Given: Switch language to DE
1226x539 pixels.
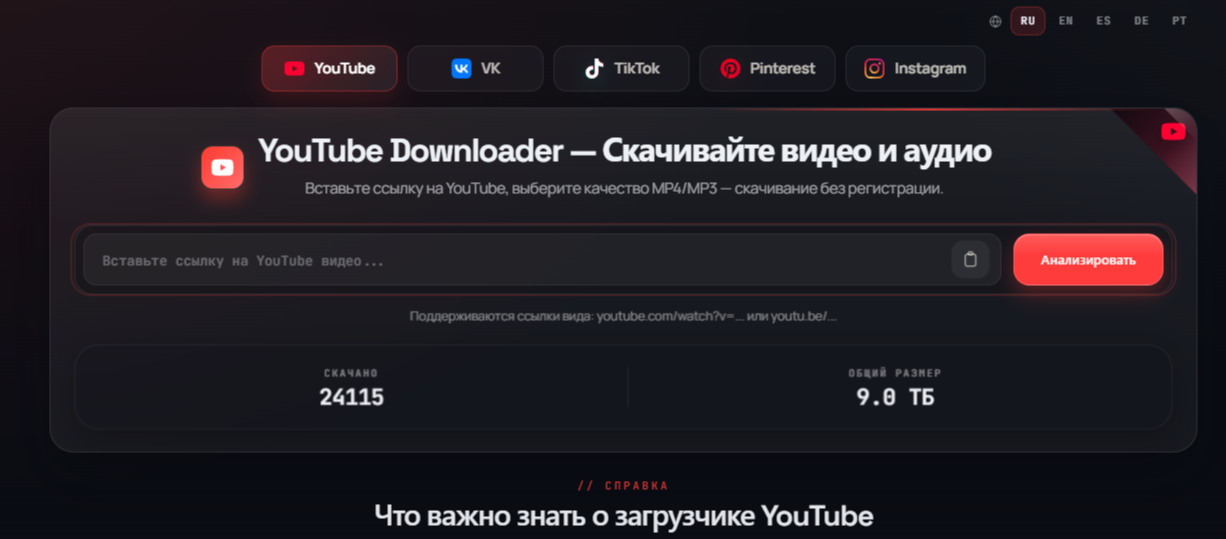Looking at the screenshot, I should [1141, 21].
